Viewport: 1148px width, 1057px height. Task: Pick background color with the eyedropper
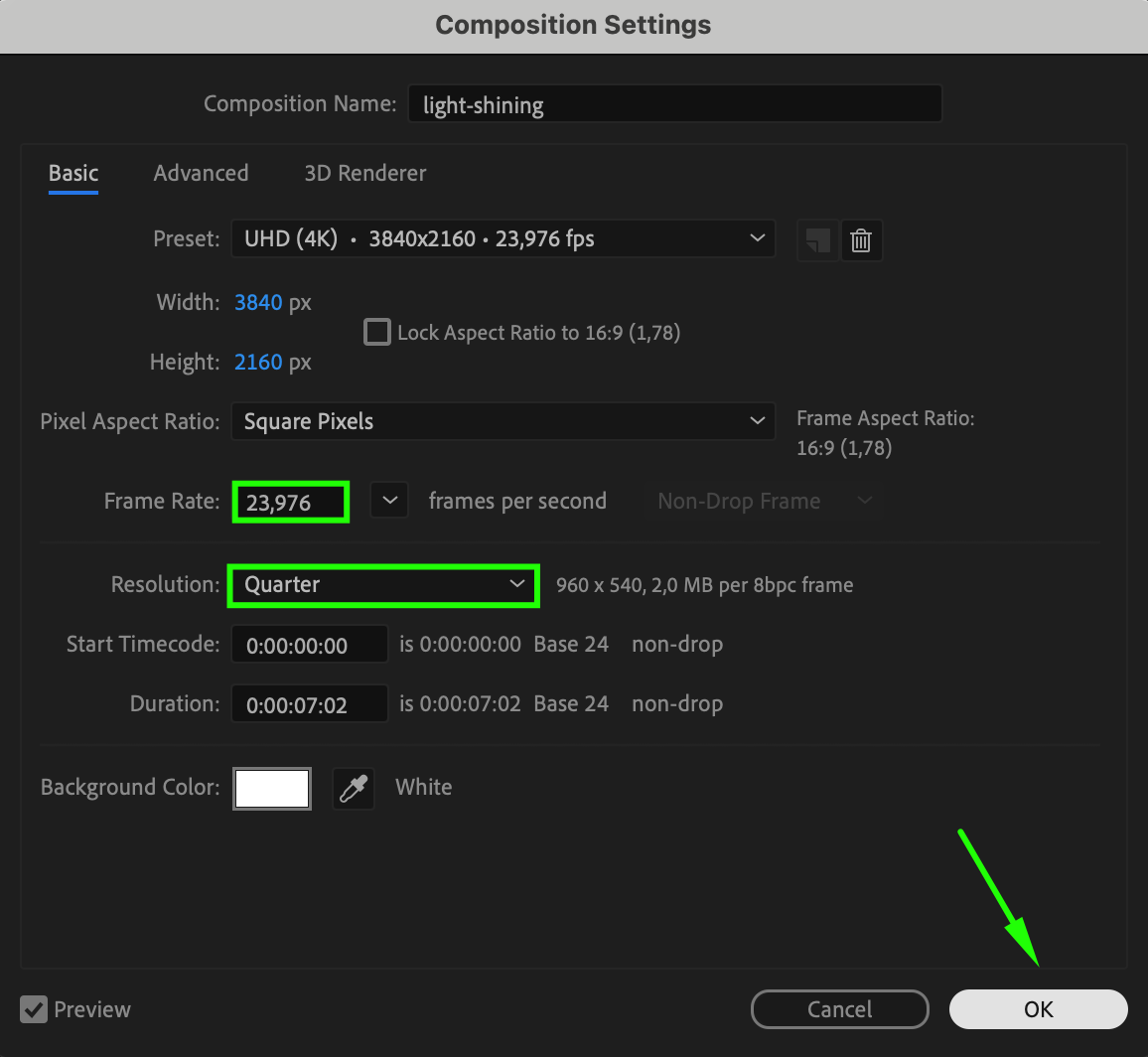pyautogui.click(x=354, y=788)
